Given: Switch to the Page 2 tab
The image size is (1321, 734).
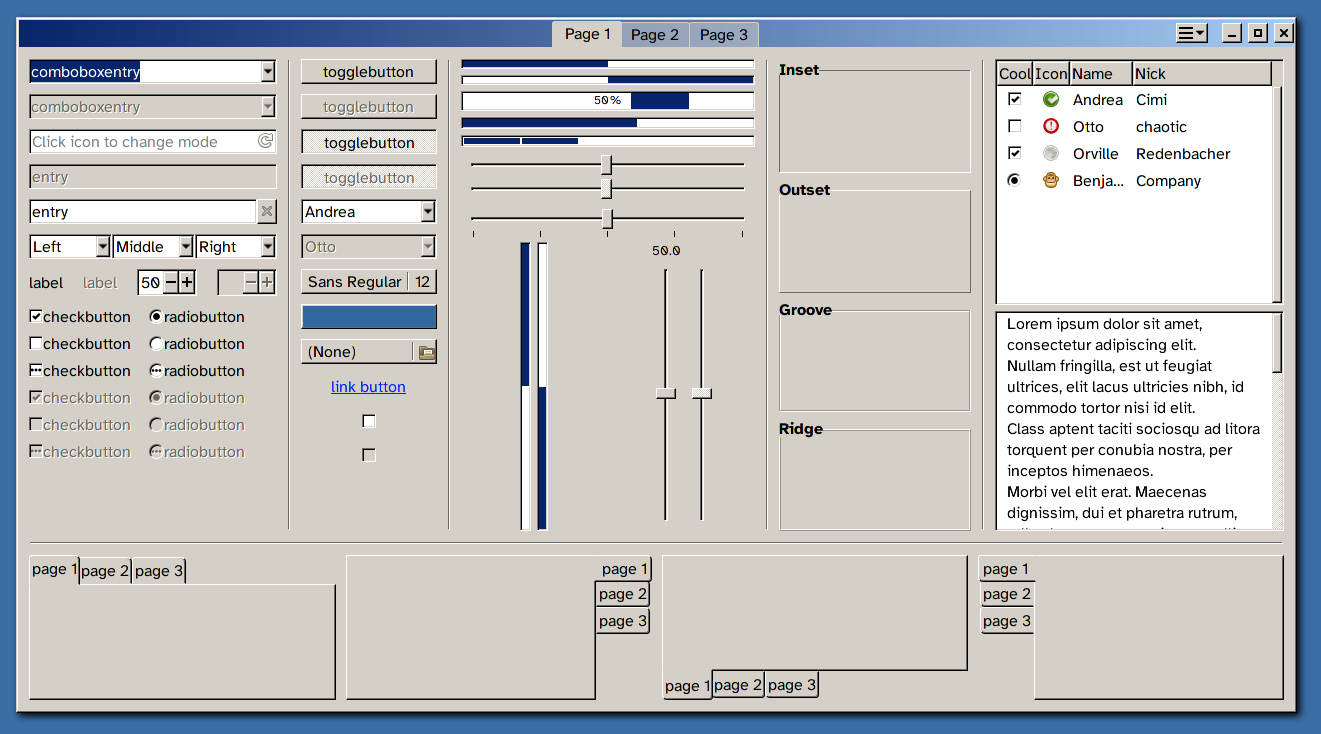Looking at the screenshot, I should point(655,34).
